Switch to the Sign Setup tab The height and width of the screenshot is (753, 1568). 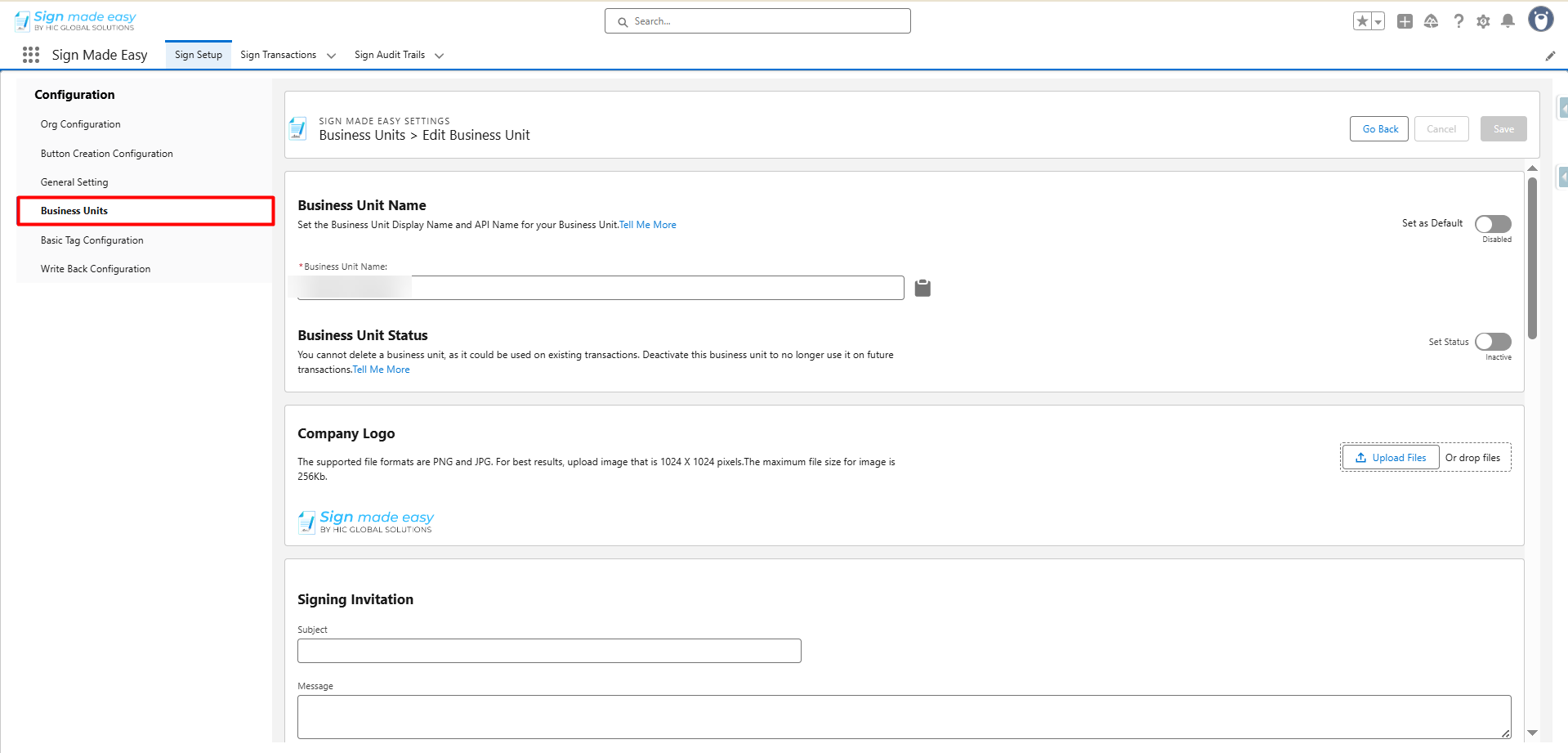coord(199,55)
